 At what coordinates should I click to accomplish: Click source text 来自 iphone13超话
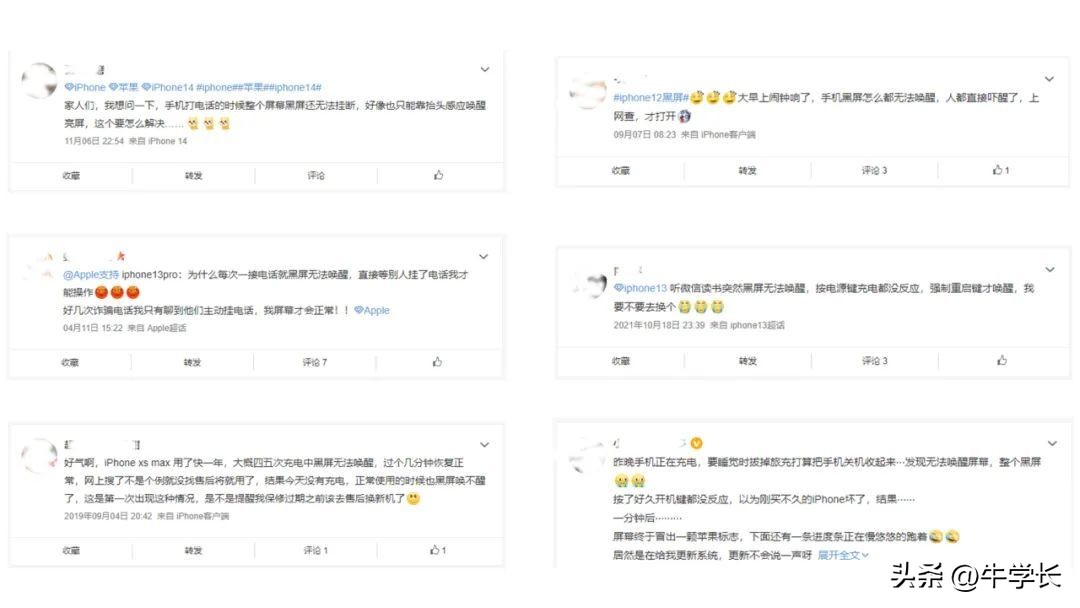pyautogui.click(x=747, y=325)
